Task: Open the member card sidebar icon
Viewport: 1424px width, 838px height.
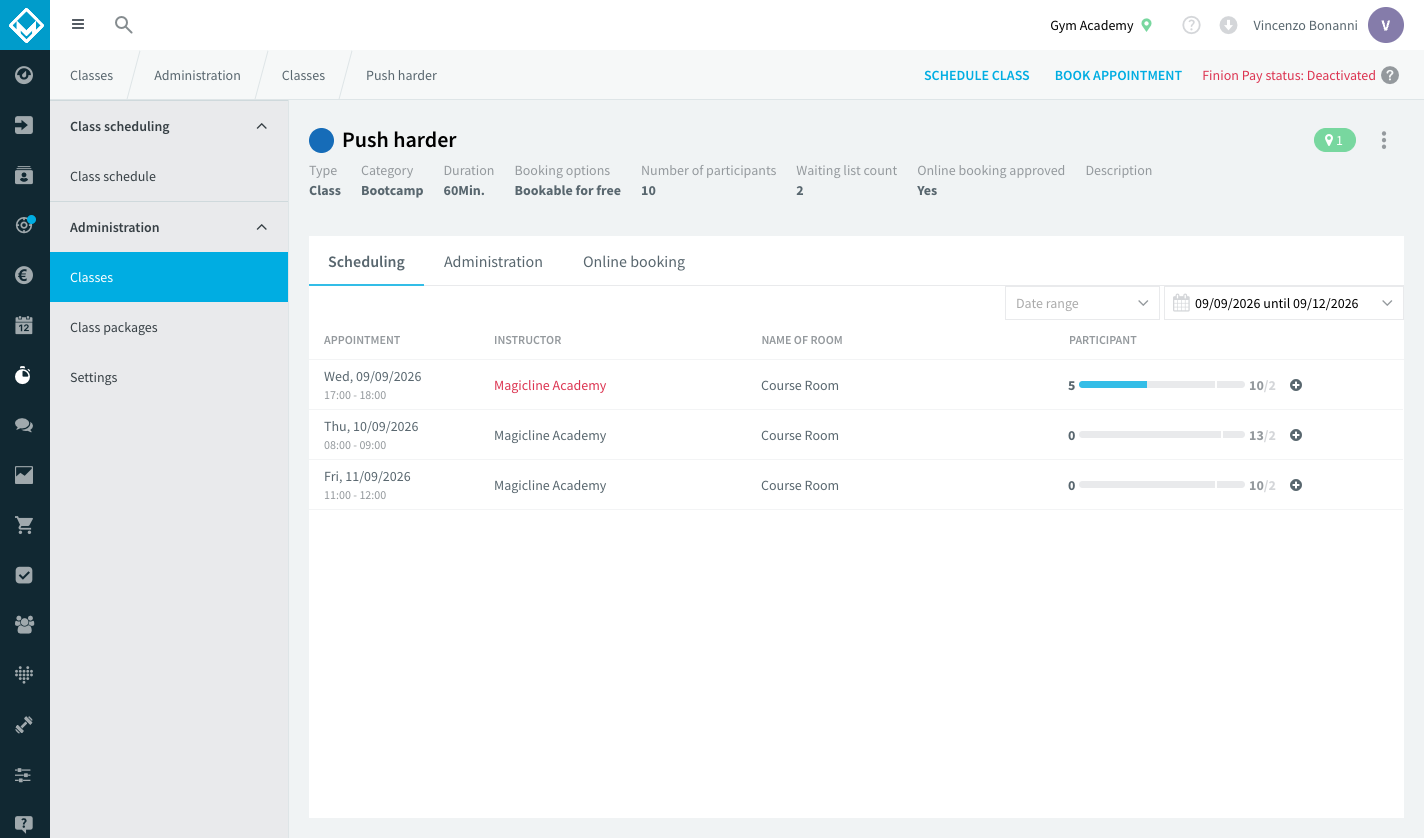Action: (25, 175)
